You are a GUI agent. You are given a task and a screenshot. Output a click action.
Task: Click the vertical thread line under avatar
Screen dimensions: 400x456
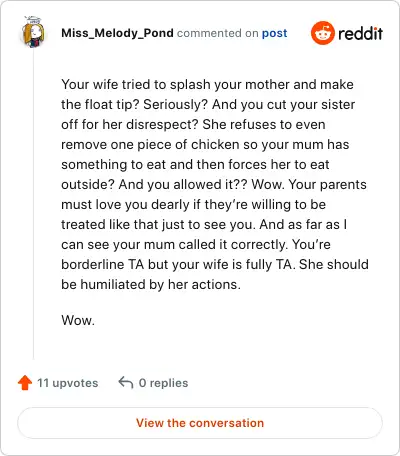point(33,204)
